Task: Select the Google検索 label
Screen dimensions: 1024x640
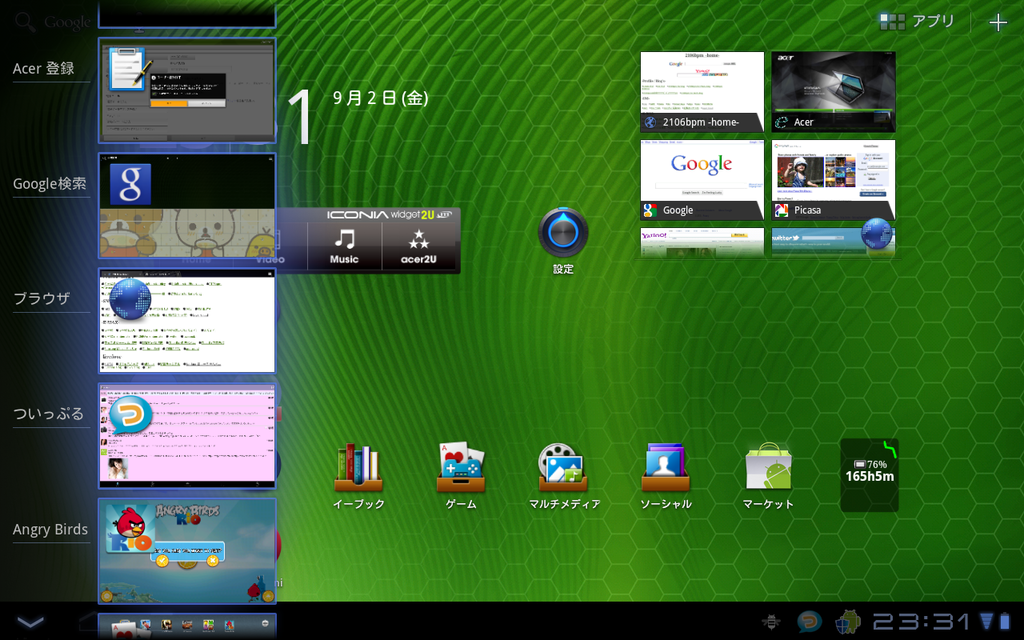Action: click(50, 184)
